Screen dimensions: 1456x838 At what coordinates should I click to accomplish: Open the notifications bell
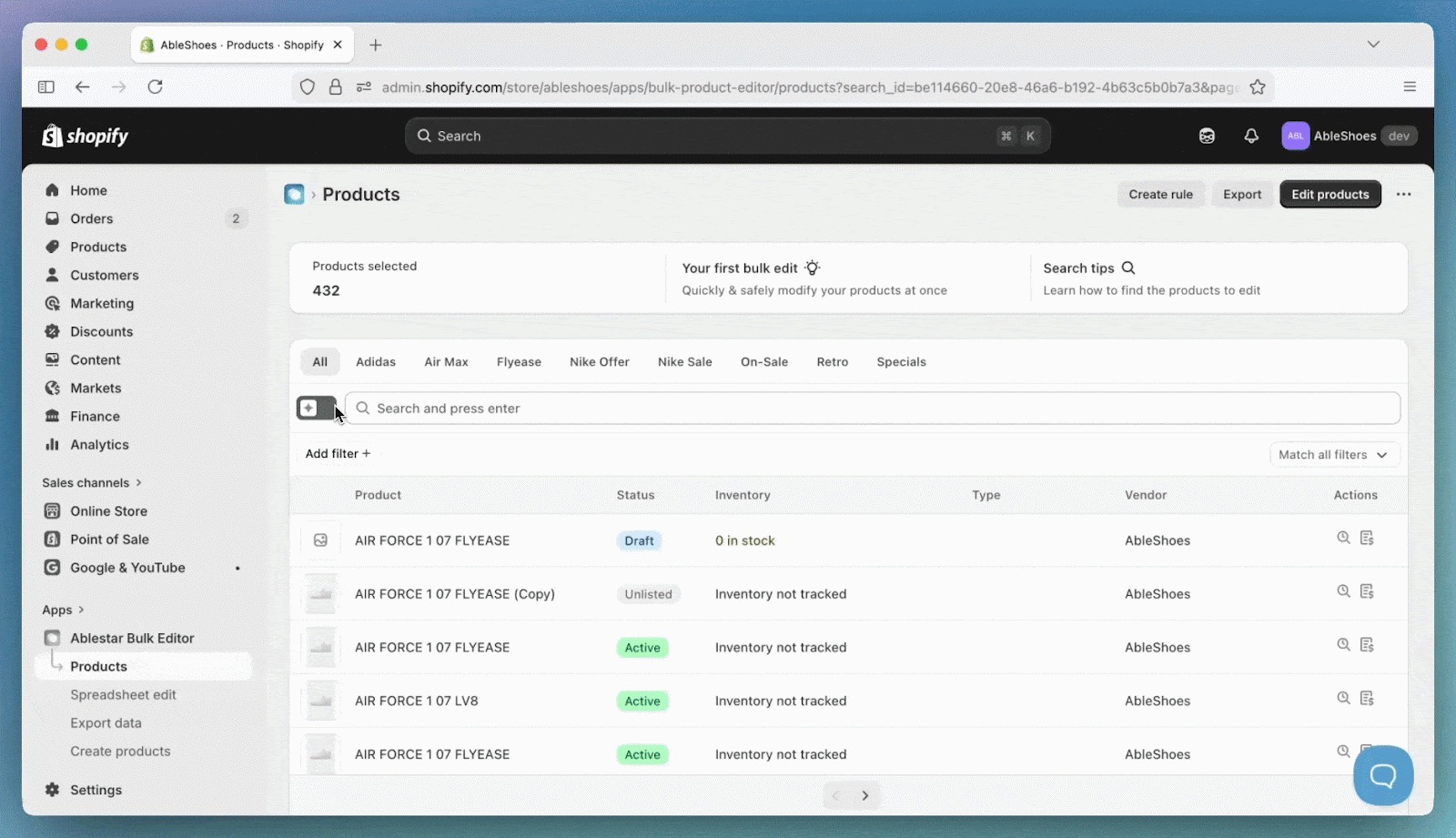[1251, 136]
